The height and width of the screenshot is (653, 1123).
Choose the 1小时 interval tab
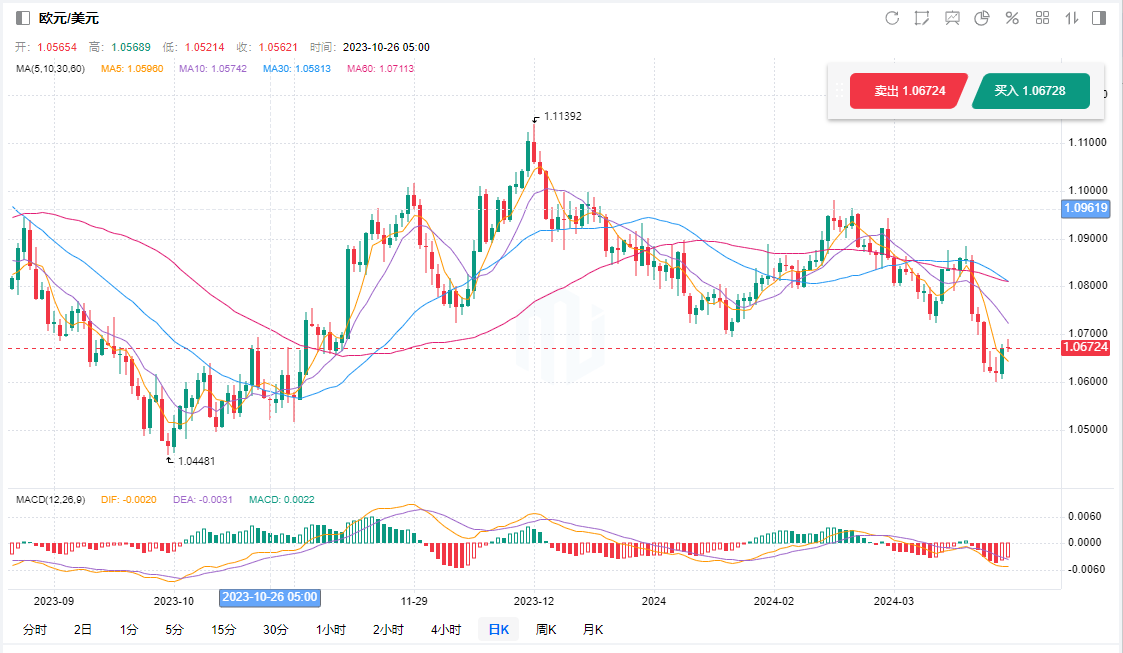[330, 630]
